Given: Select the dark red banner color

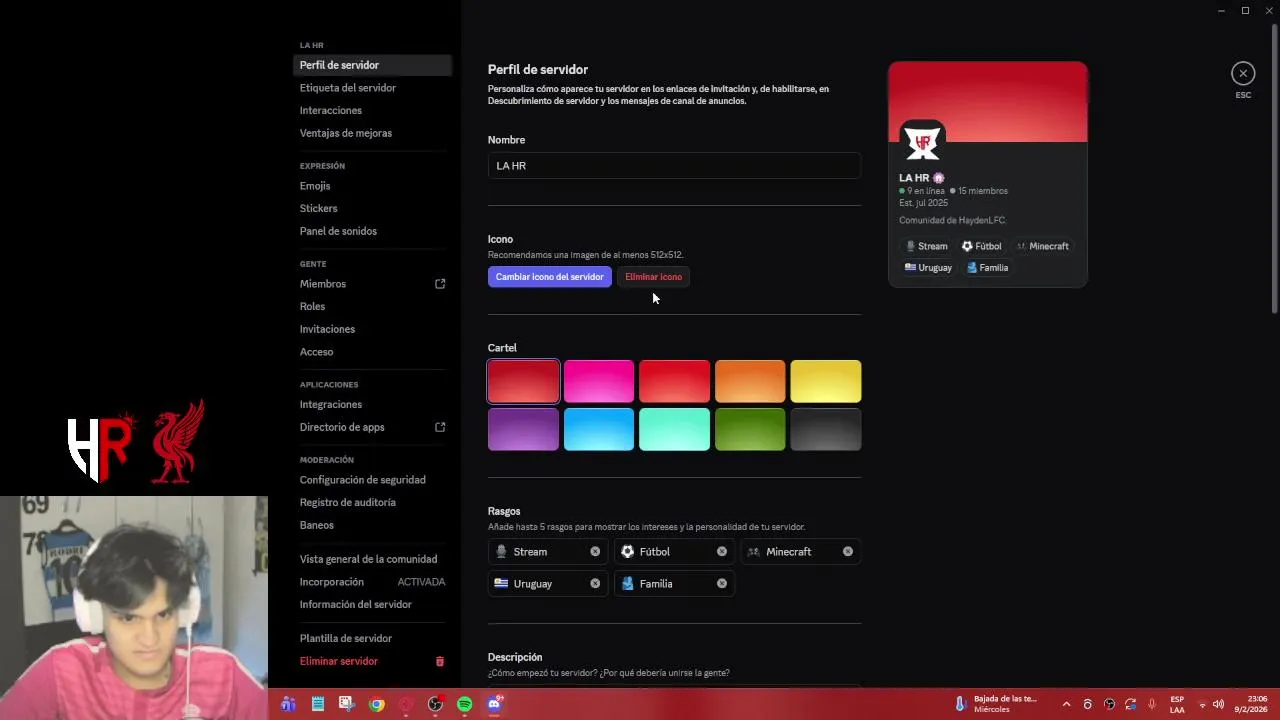Looking at the screenshot, I should pos(523,381).
